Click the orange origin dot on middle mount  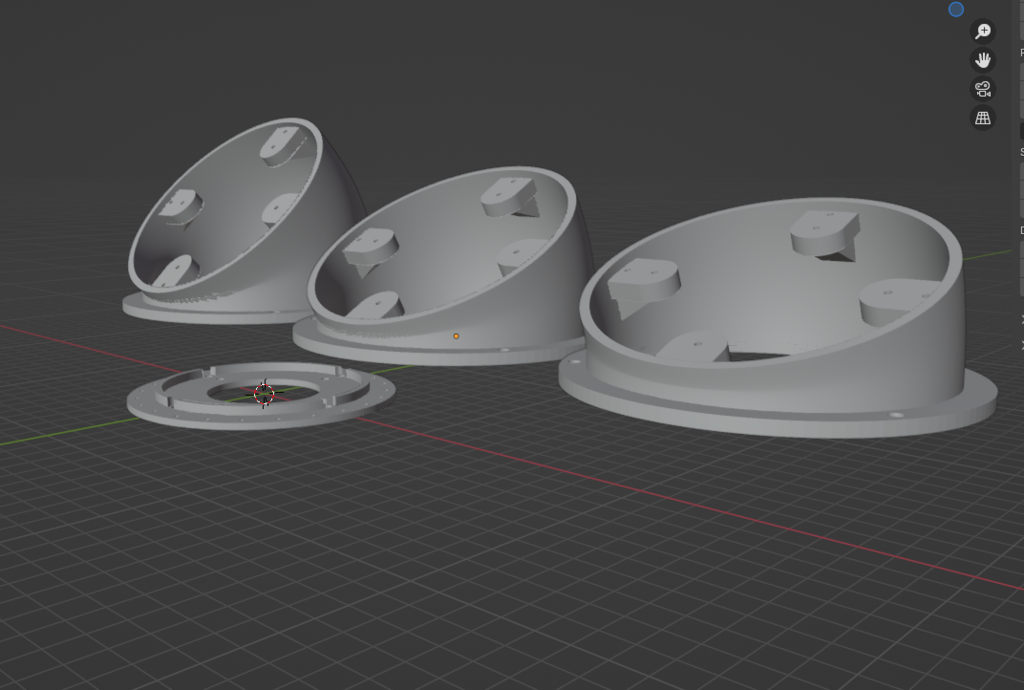tap(456, 336)
